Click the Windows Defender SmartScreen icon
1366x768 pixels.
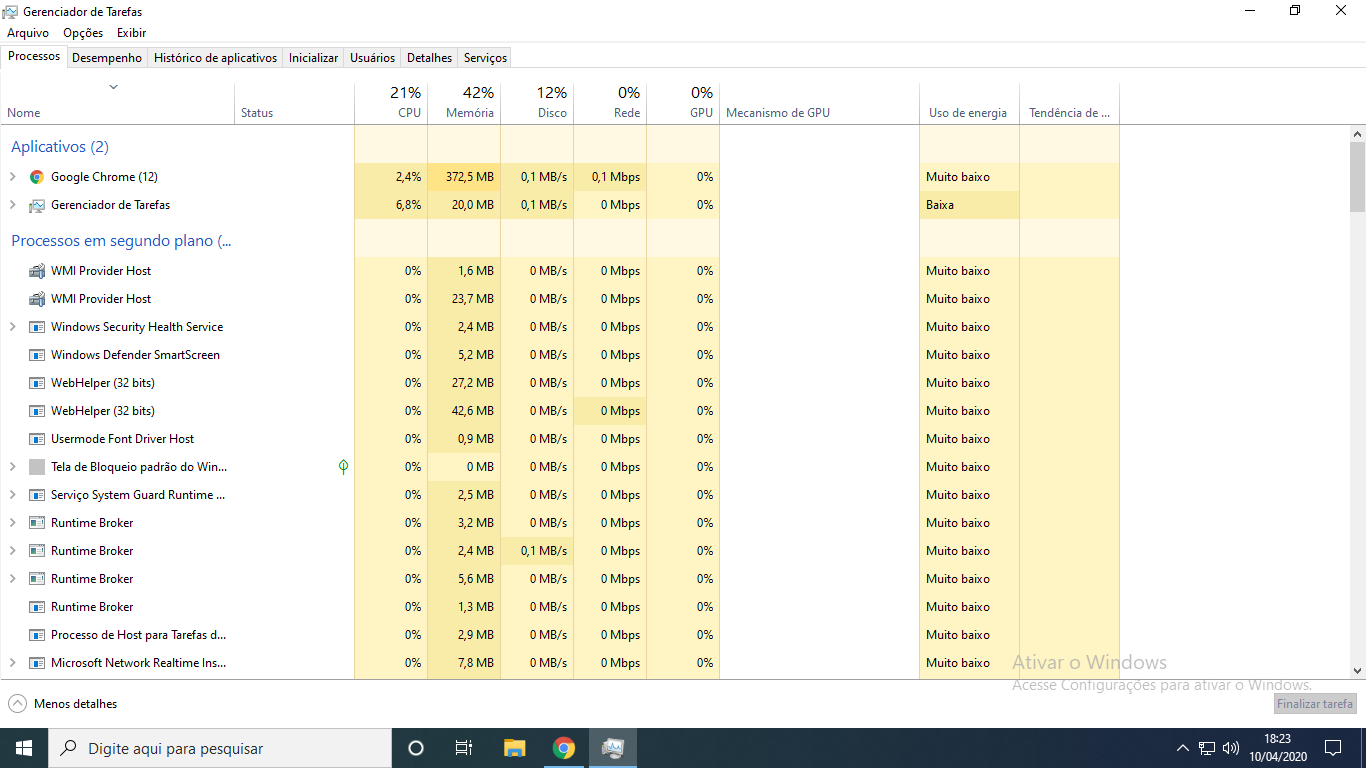tap(37, 355)
